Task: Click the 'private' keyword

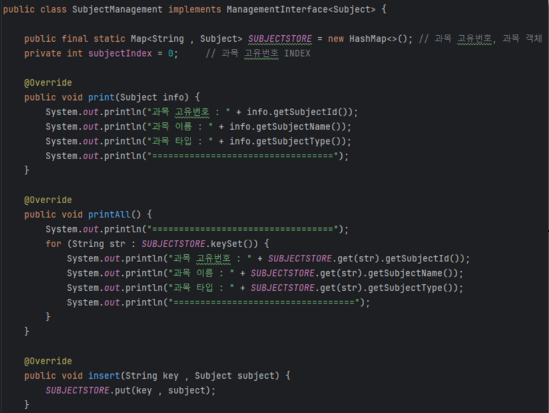Action: 43,54
